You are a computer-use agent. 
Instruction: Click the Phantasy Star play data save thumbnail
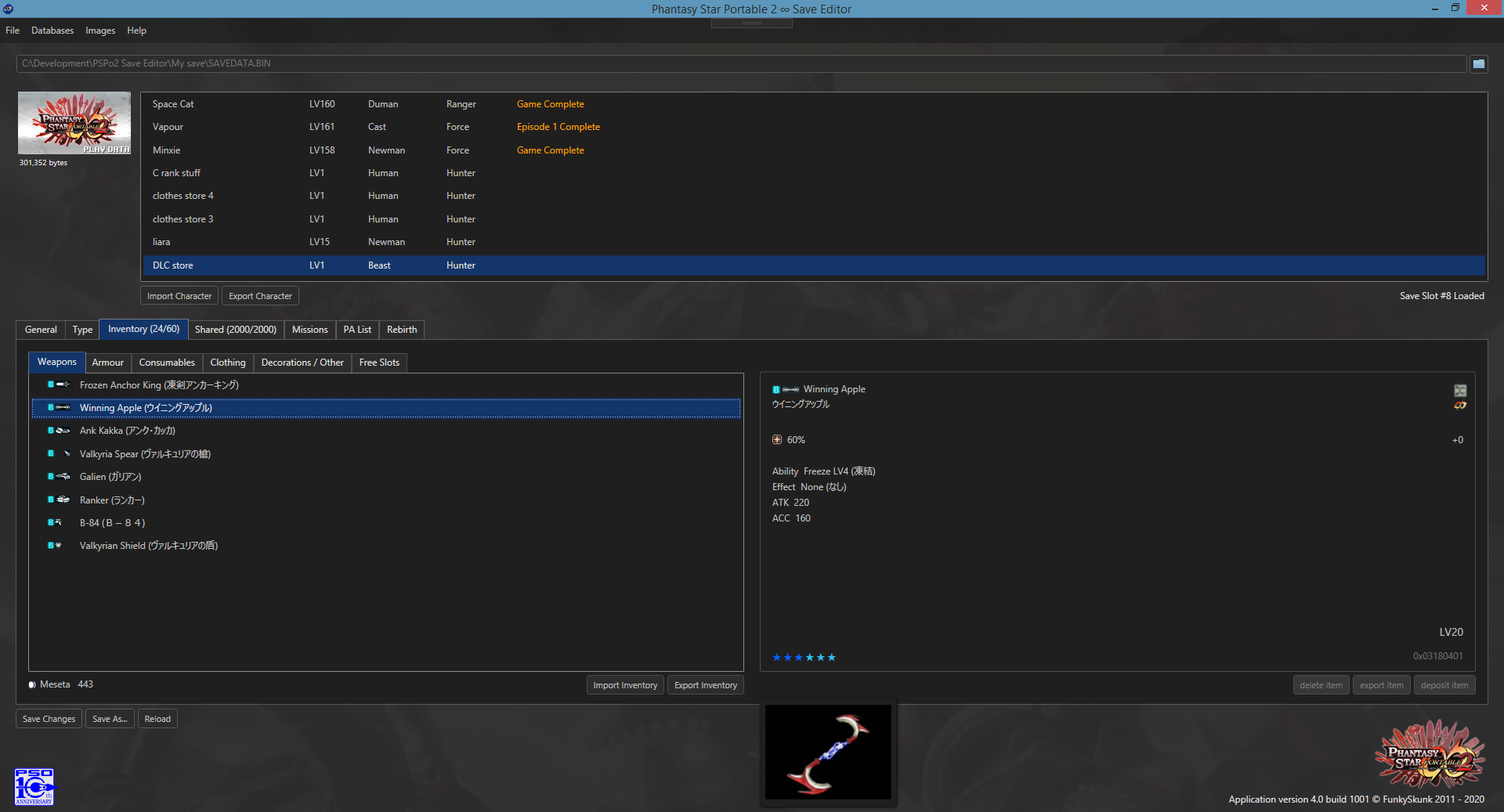74,123
